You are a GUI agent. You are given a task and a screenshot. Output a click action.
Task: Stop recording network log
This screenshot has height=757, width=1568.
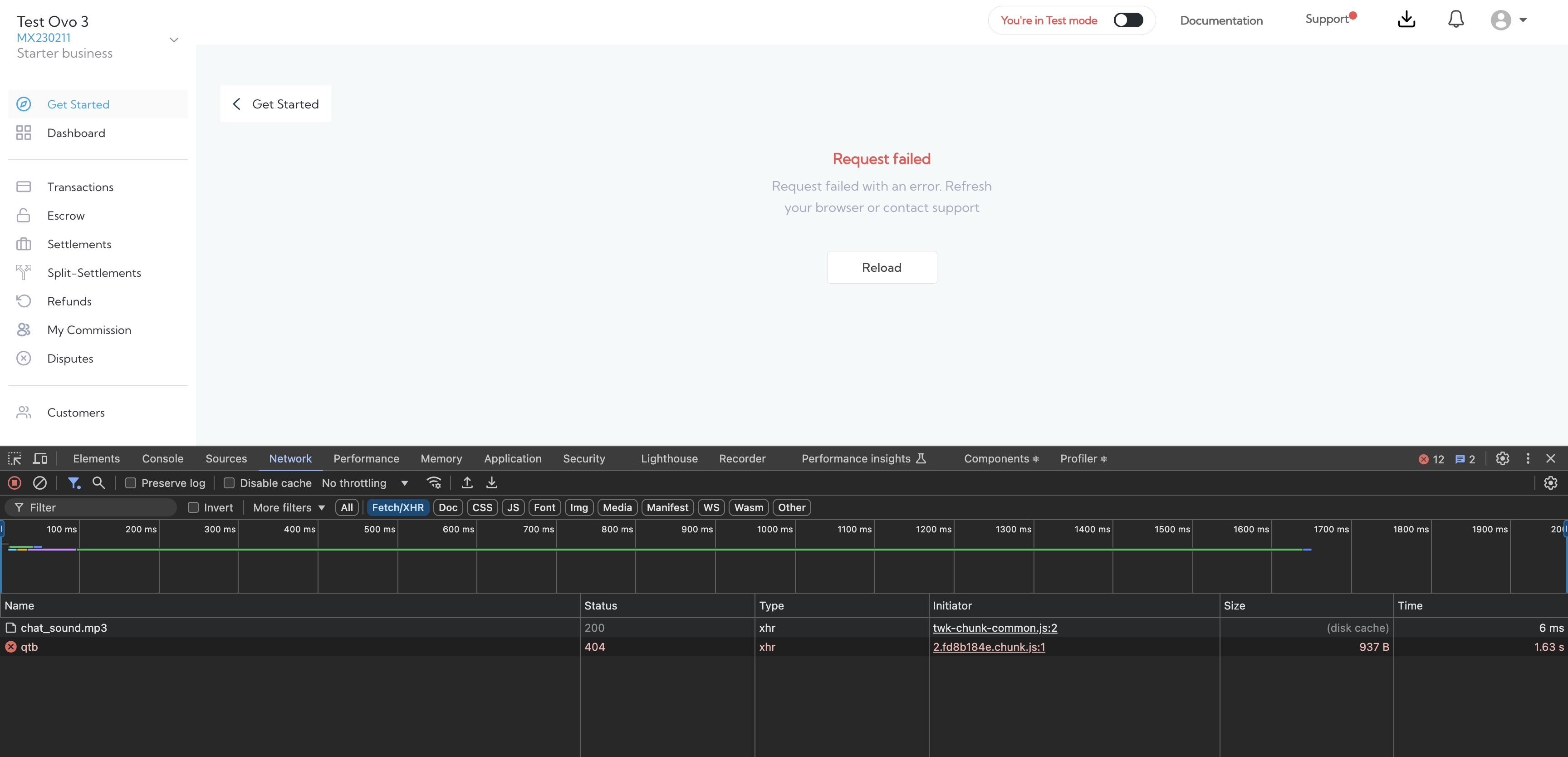(x=15, y=483)
